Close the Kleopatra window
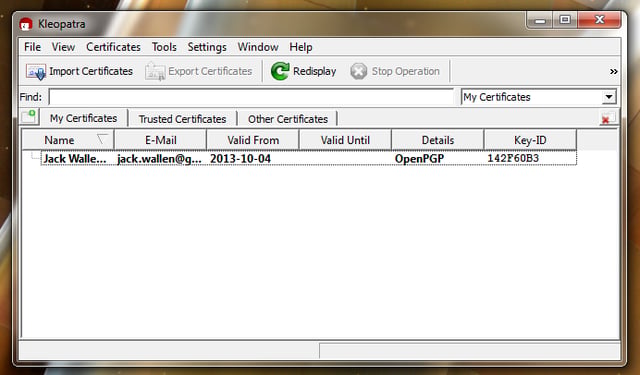 (x=600, y=20)
